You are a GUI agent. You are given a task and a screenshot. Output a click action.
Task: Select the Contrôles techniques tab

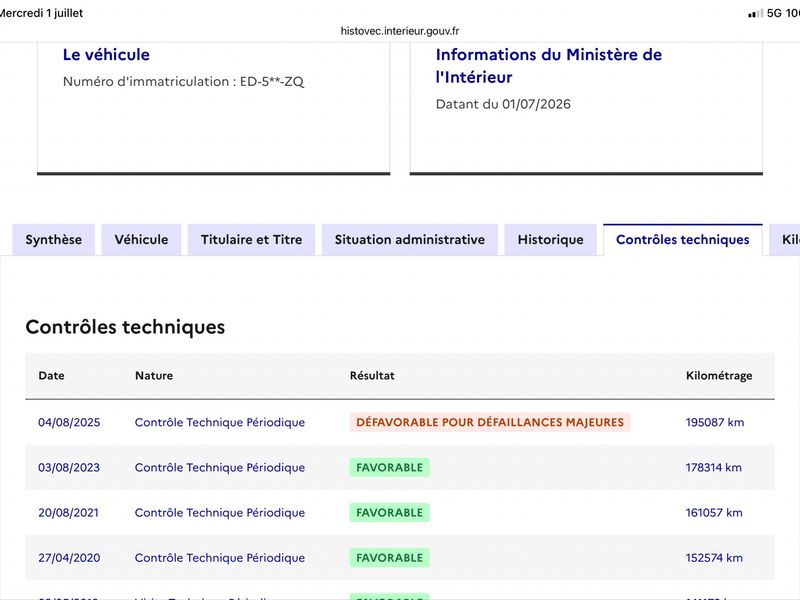683,240
